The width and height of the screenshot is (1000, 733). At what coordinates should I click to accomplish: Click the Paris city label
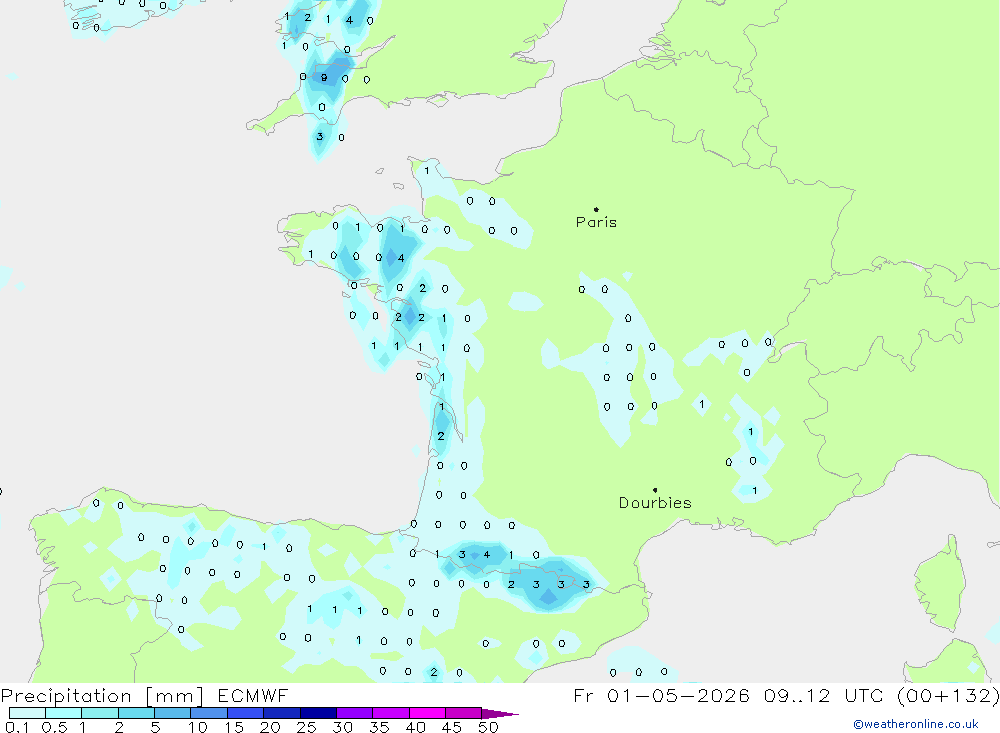(596, 222)
